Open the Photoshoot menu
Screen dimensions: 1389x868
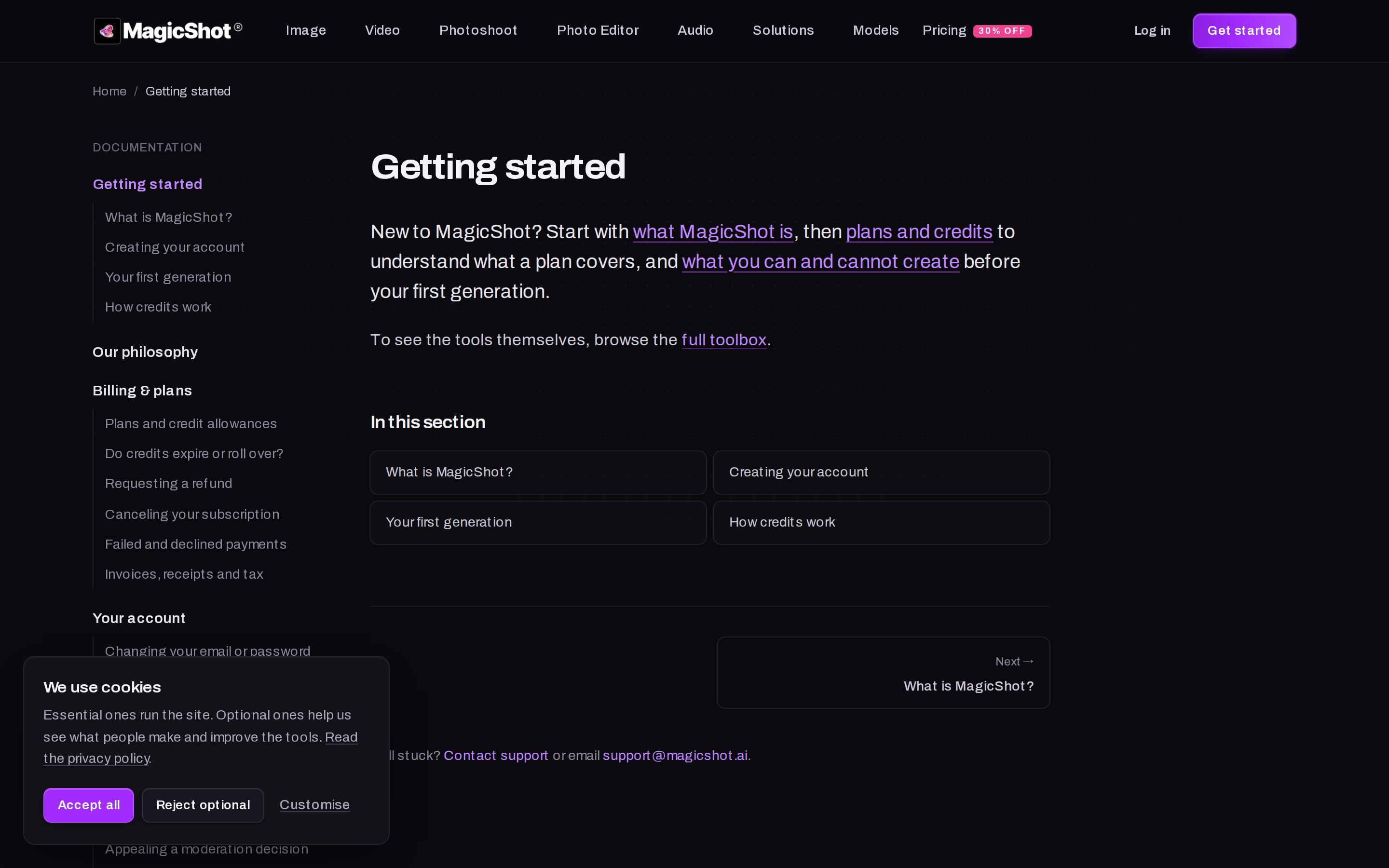478,30
